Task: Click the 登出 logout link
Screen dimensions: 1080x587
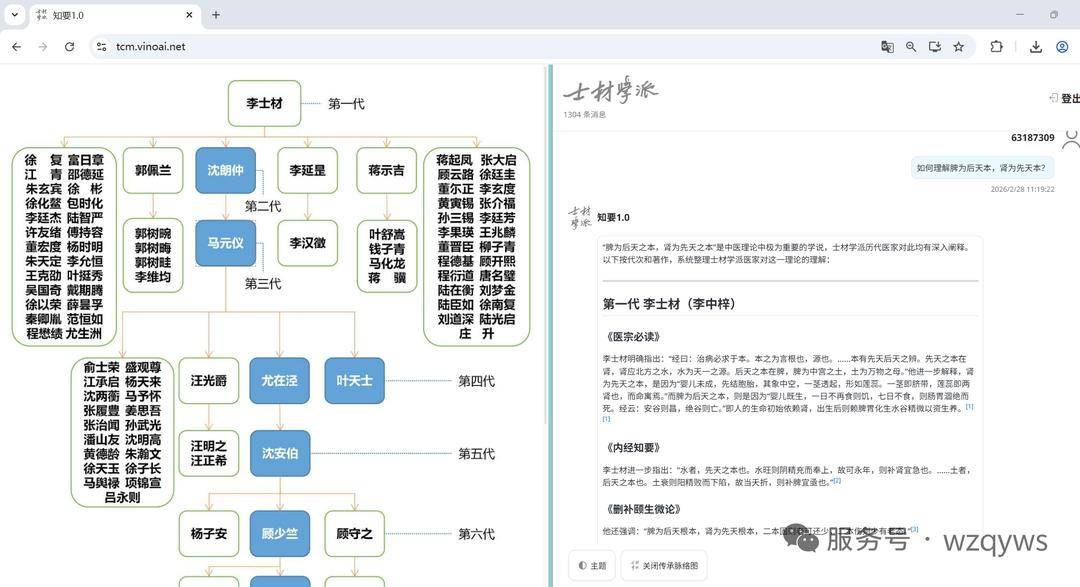Action: click(1064, 98)
